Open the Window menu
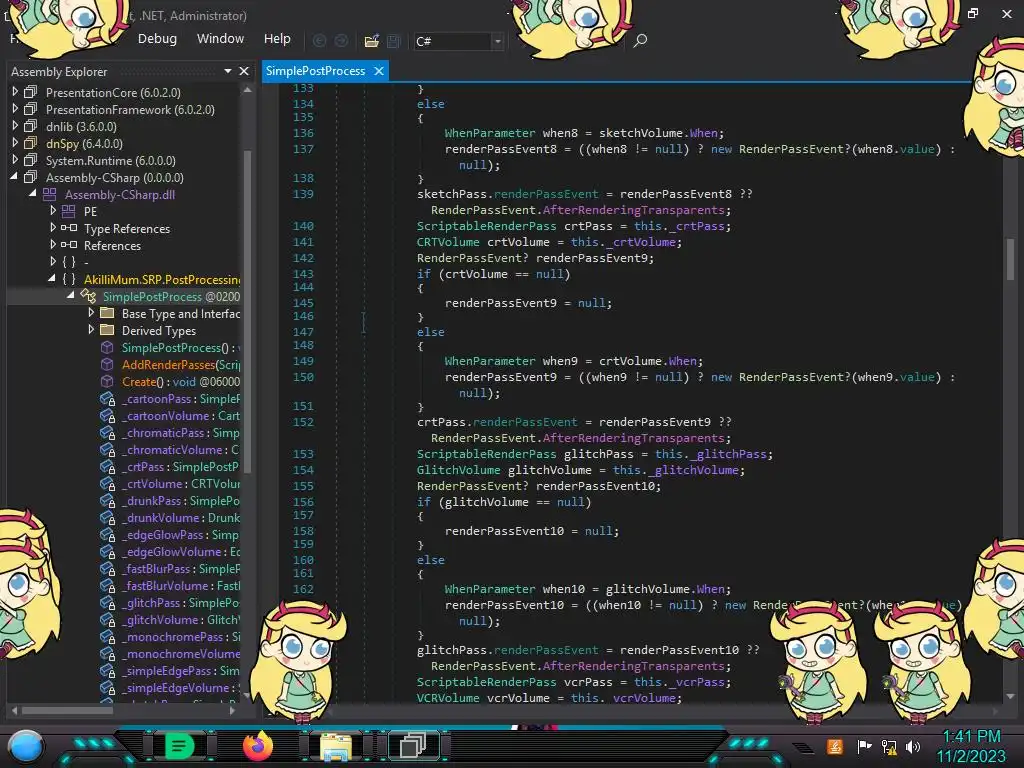The width and height of the screenshot is (1024, 768). click(220, 39)
